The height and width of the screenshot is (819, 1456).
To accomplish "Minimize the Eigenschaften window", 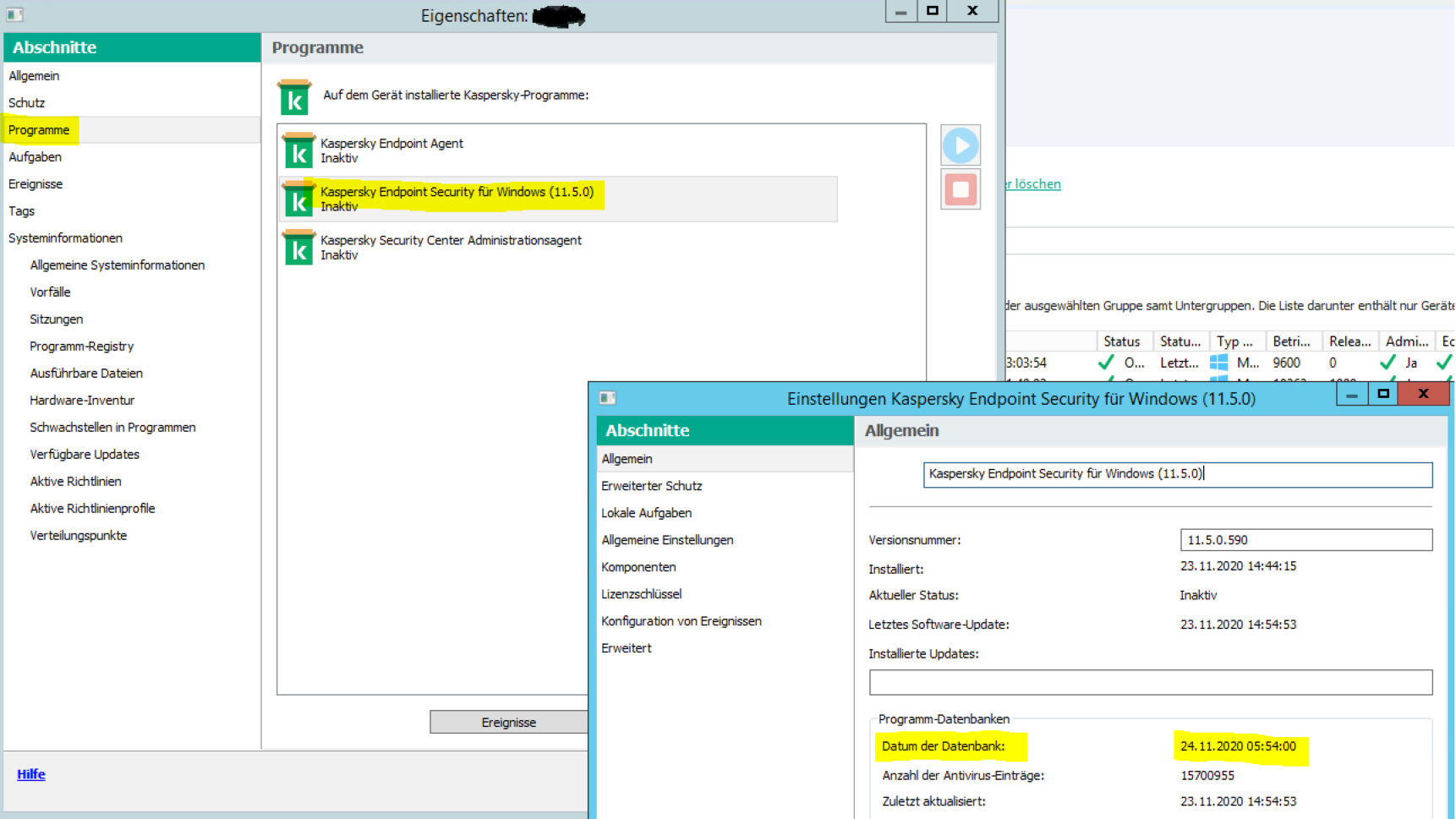I will click(x=900, y=11).
